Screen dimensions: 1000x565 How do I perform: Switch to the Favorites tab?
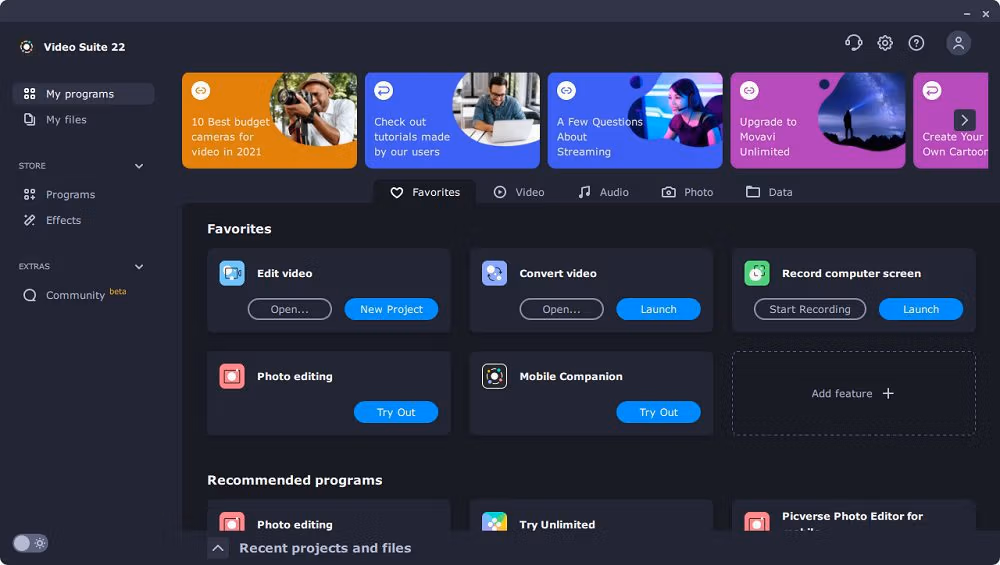pyautogui.click(x=425, y=192)
